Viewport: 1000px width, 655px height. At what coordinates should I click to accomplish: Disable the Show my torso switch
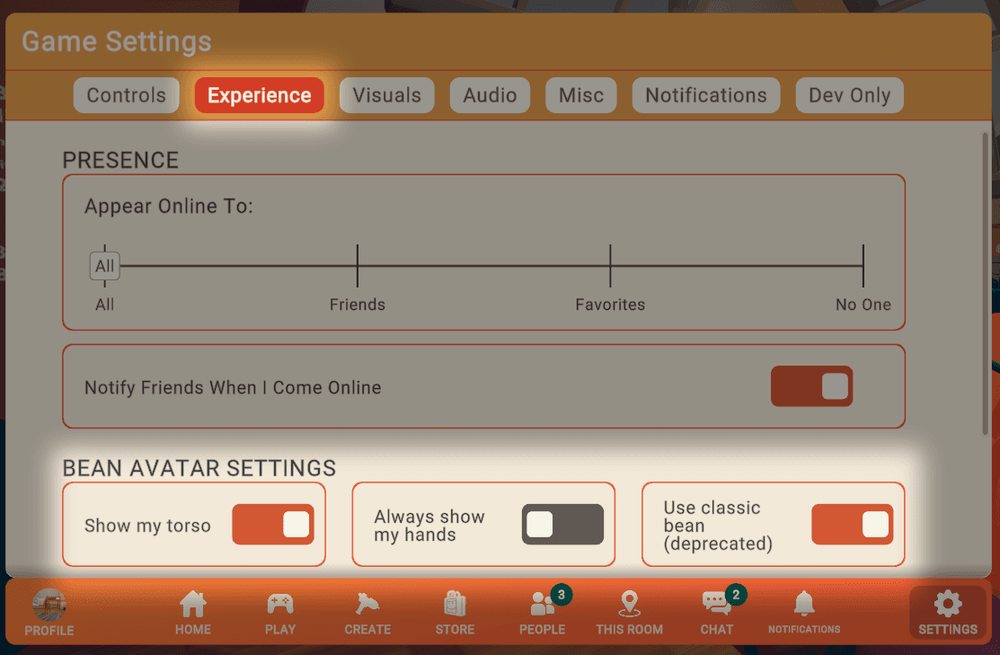click(273, 525)
